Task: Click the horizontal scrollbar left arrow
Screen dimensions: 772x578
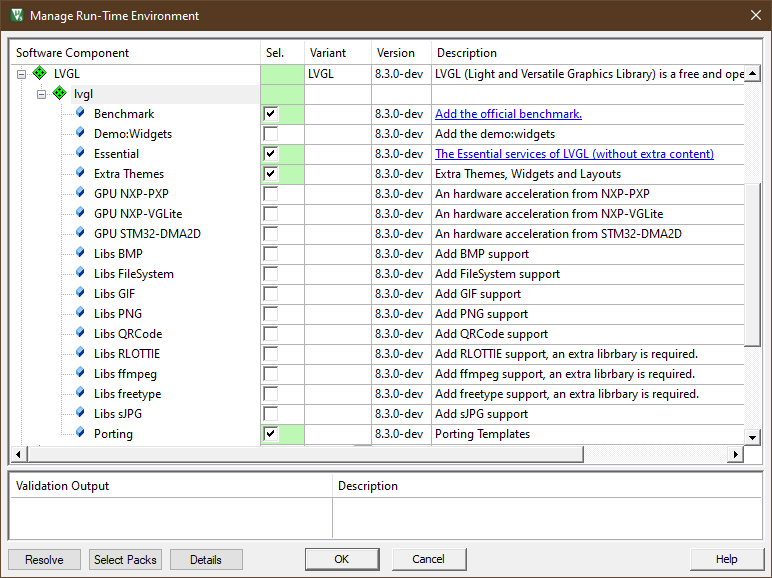Action: pyautogui.click(x=19, y=454)
